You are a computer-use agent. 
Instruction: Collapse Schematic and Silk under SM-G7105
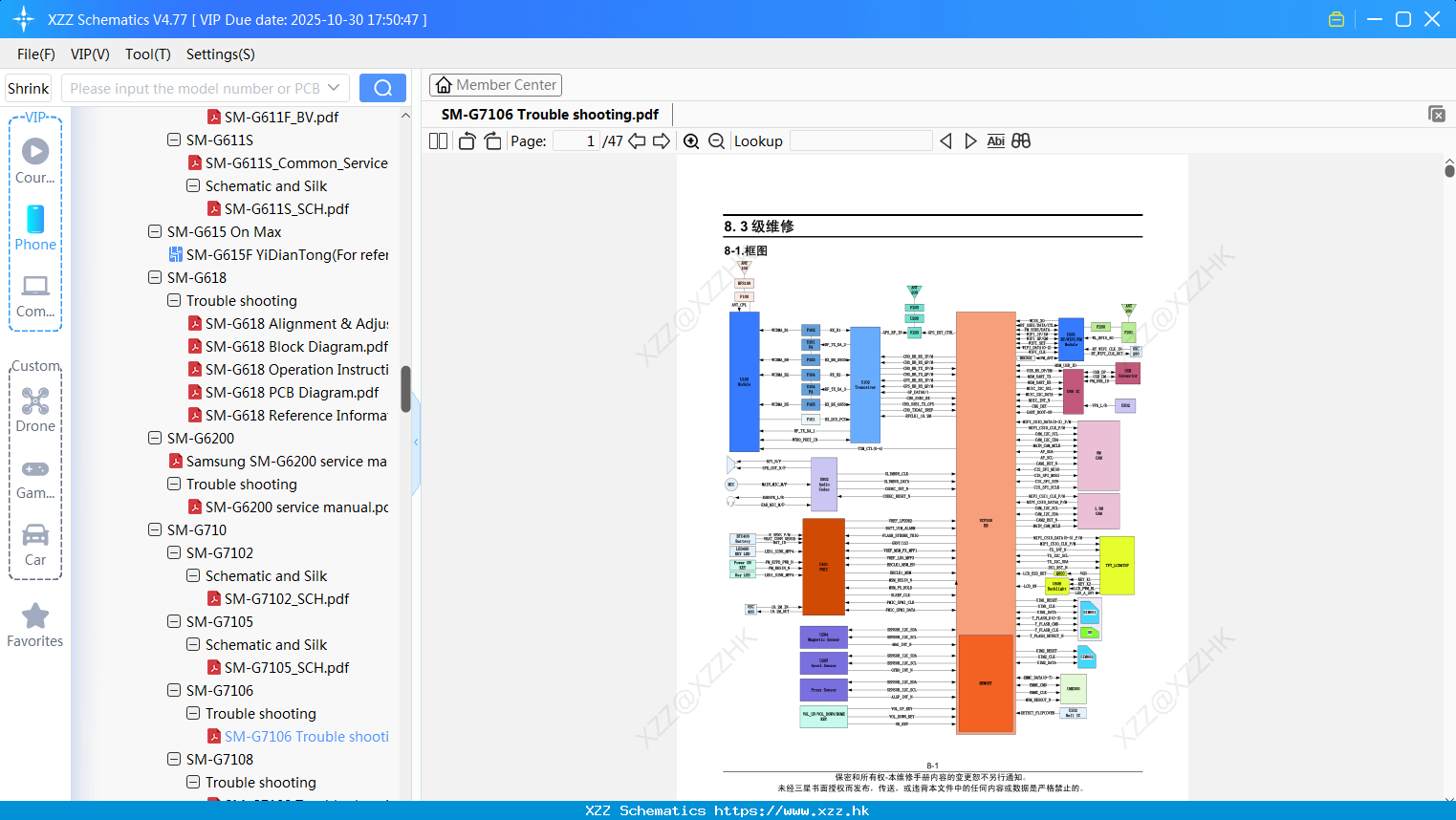[193, 644]
